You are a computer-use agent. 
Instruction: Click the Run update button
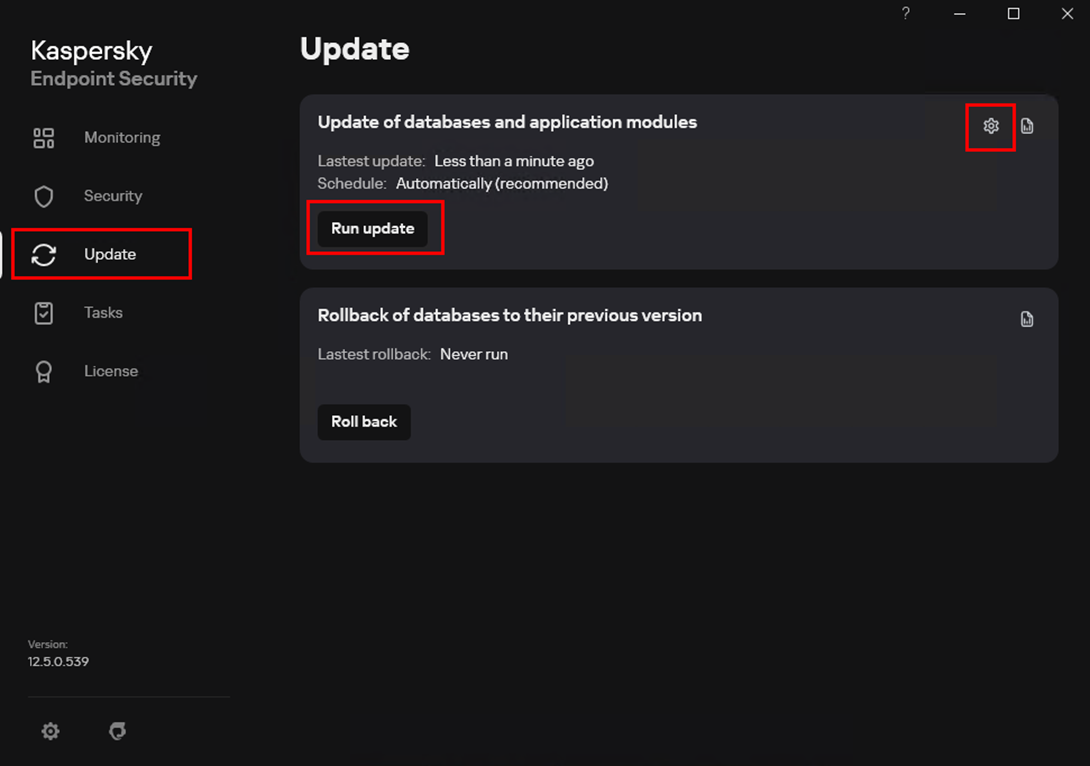(373, 229)
